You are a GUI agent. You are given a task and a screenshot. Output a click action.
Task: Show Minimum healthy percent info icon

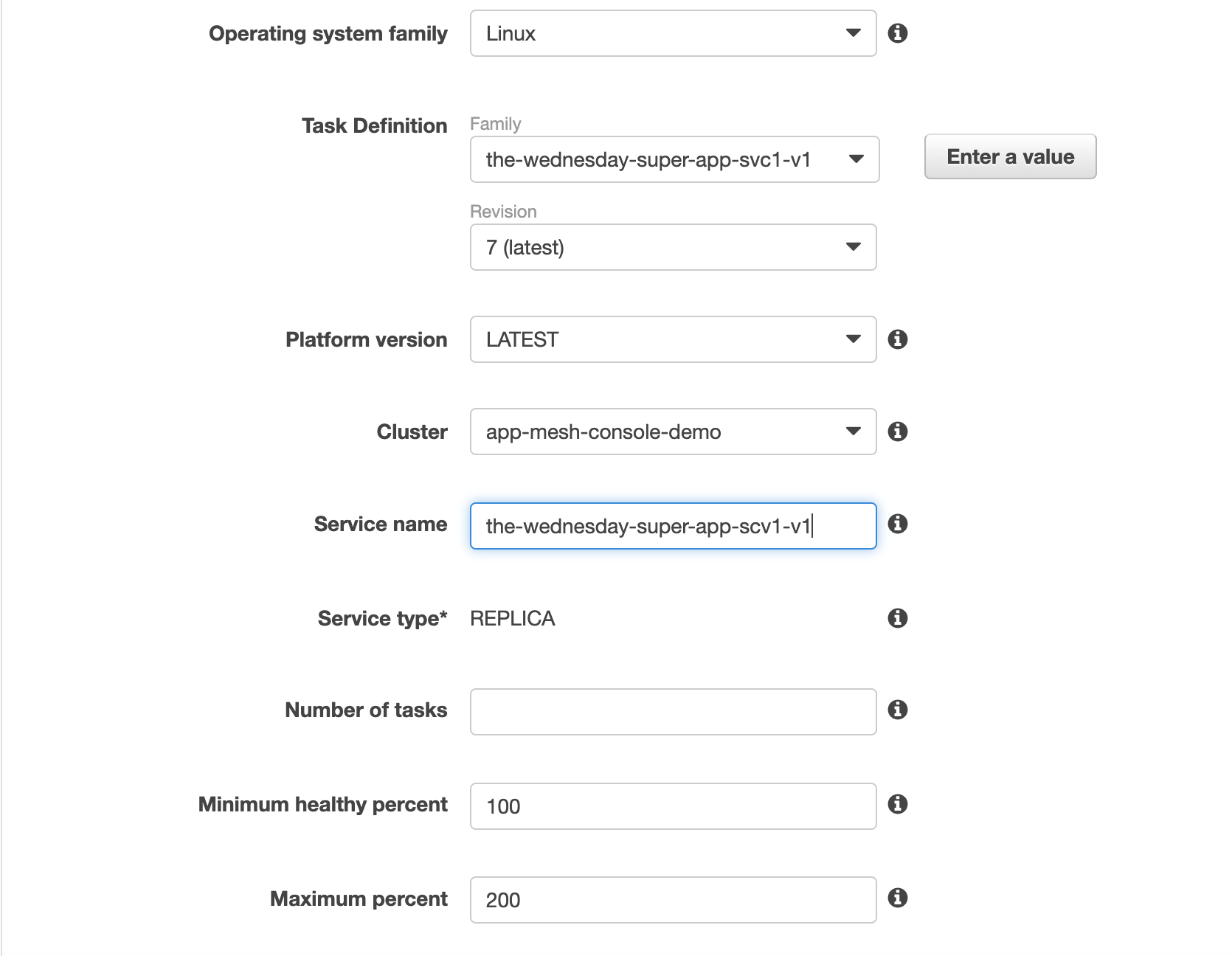897,804
